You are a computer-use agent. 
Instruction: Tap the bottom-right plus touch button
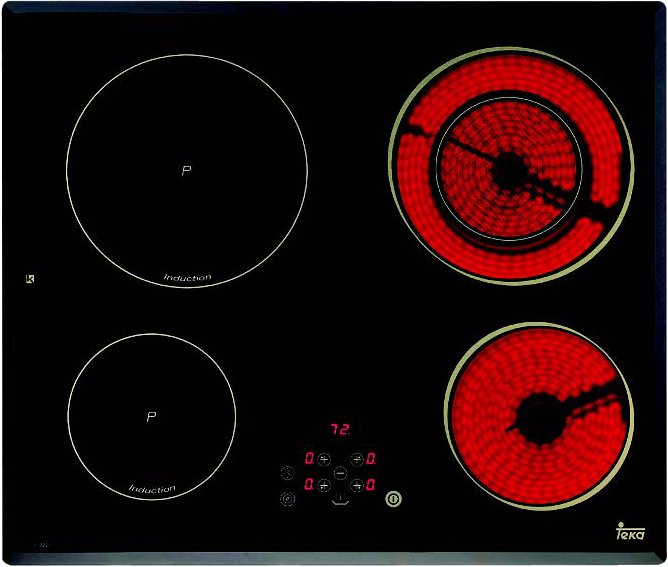357,485
